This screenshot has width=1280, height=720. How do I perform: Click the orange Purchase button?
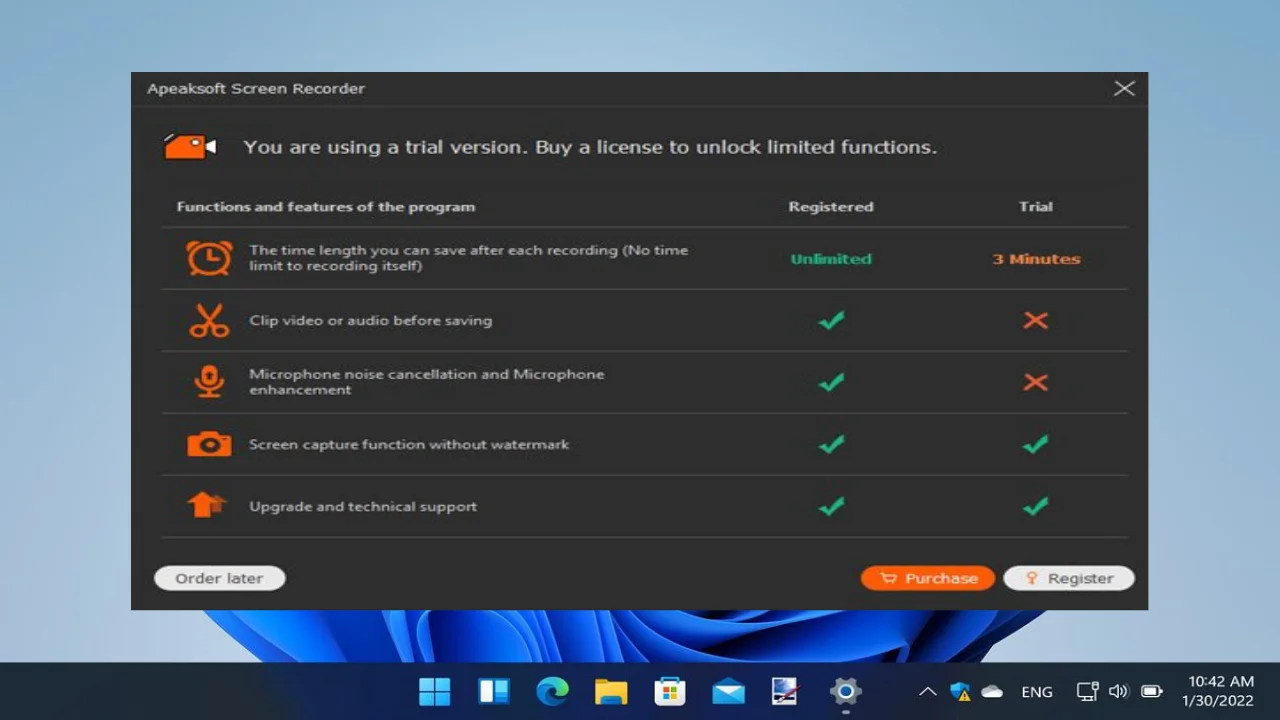927,578
